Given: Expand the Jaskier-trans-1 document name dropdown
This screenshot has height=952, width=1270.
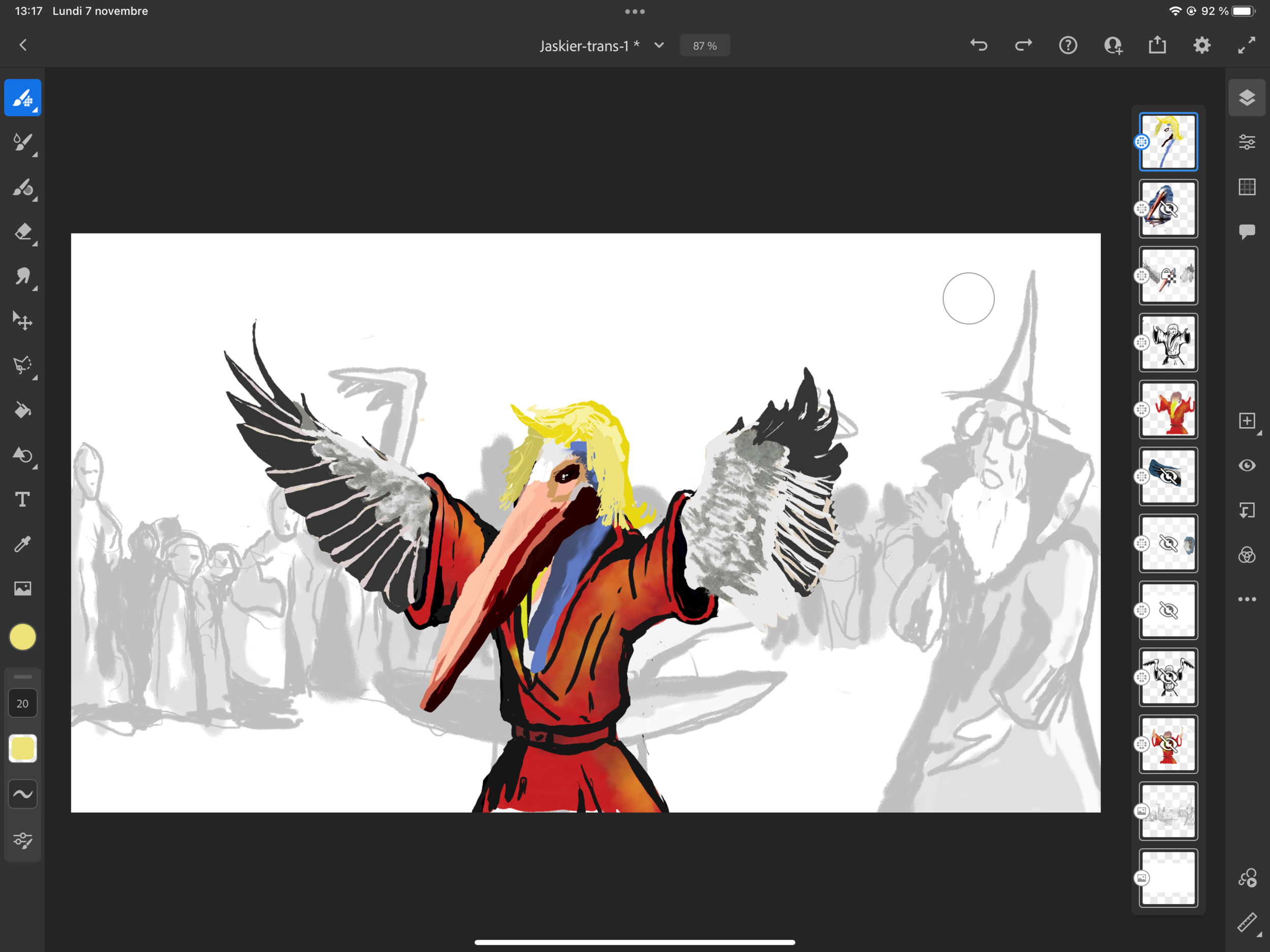Looking at the screenshot, I should (x=659, y=45).
